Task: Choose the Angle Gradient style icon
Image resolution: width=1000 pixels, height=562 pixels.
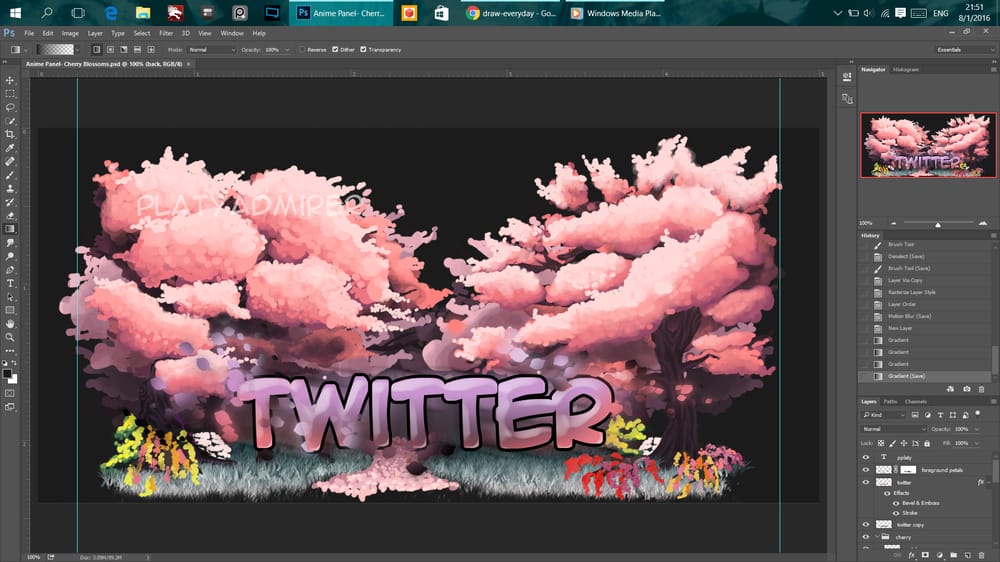Action: point(124,49)
